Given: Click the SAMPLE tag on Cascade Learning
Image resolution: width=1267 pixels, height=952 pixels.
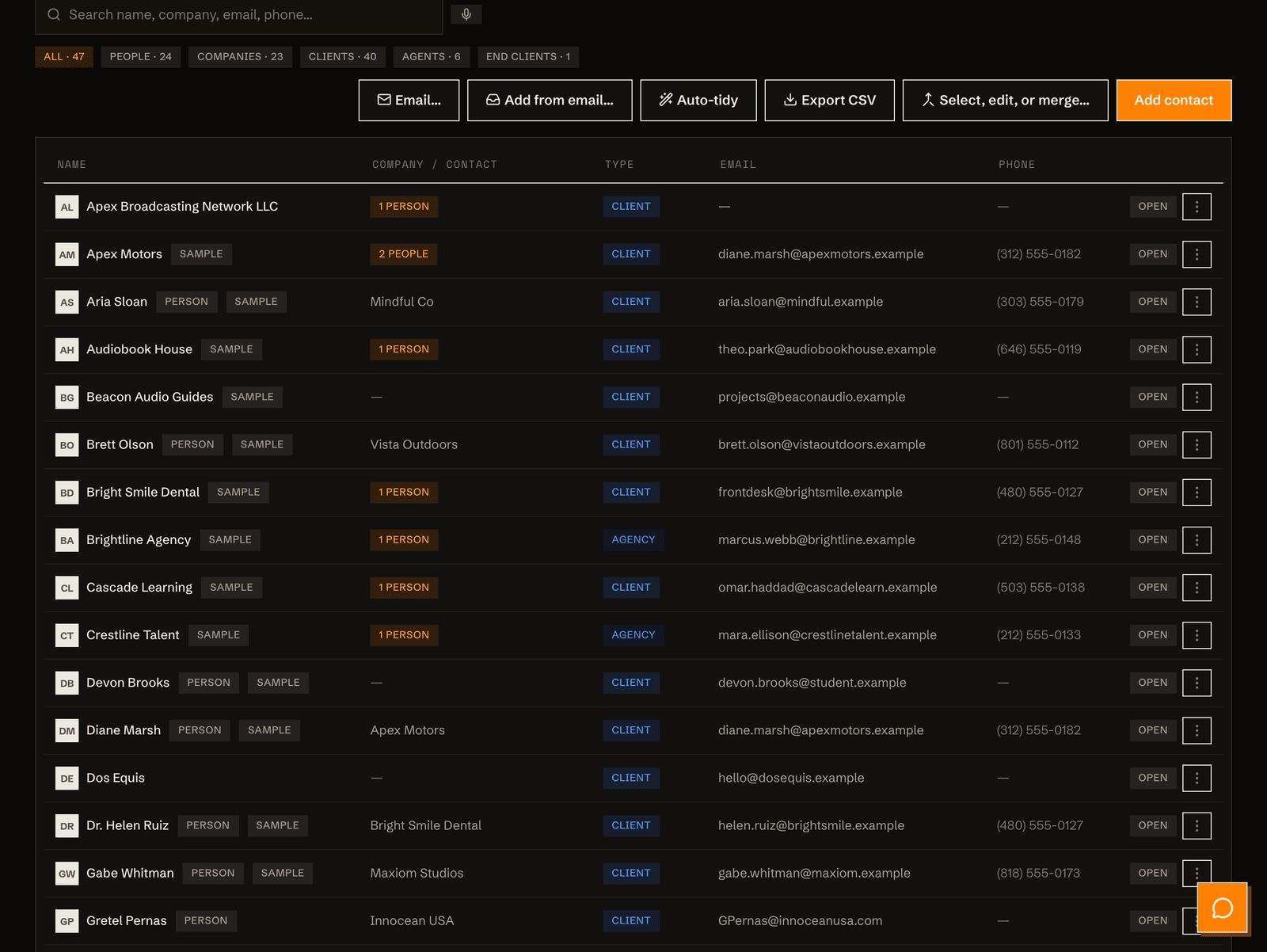Looking at the screenshot, I should pos(231,587).
